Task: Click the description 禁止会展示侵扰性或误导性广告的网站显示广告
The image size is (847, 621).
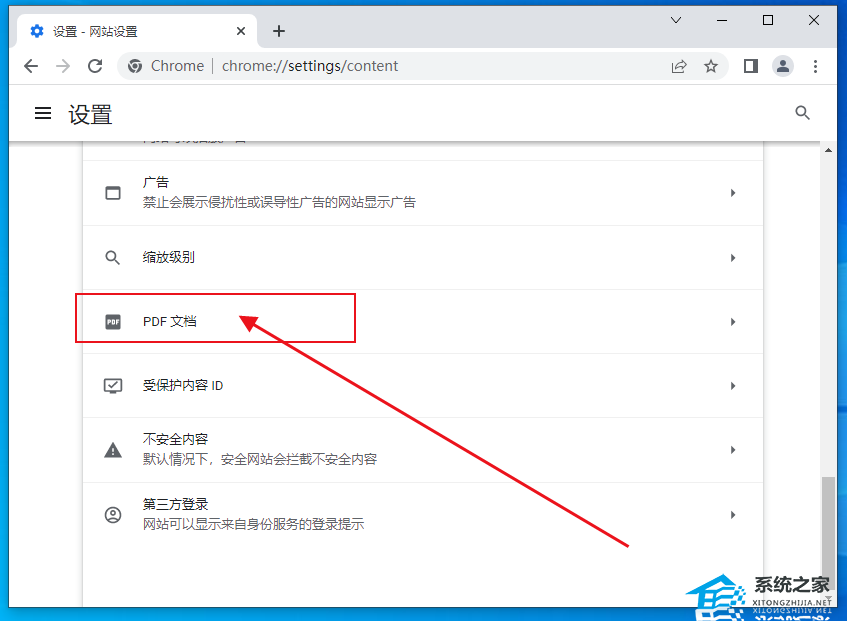Action: click(x=279, y=202)
